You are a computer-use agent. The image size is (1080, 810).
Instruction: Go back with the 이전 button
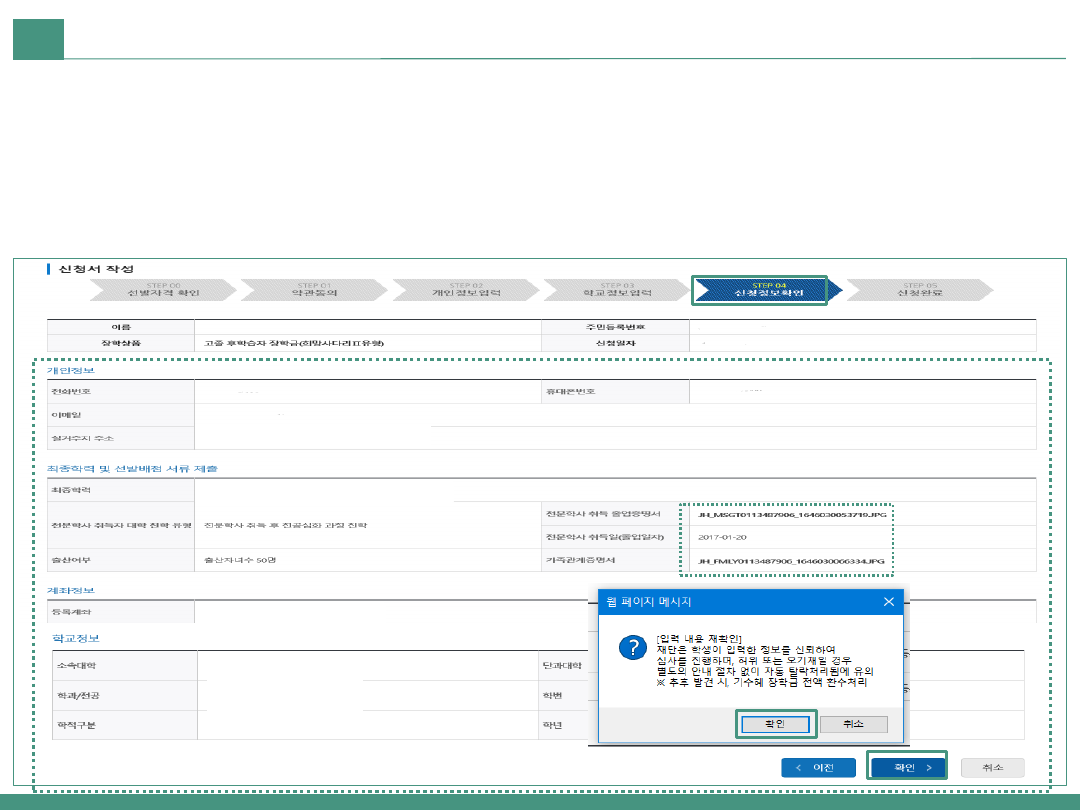coord(818,767)
